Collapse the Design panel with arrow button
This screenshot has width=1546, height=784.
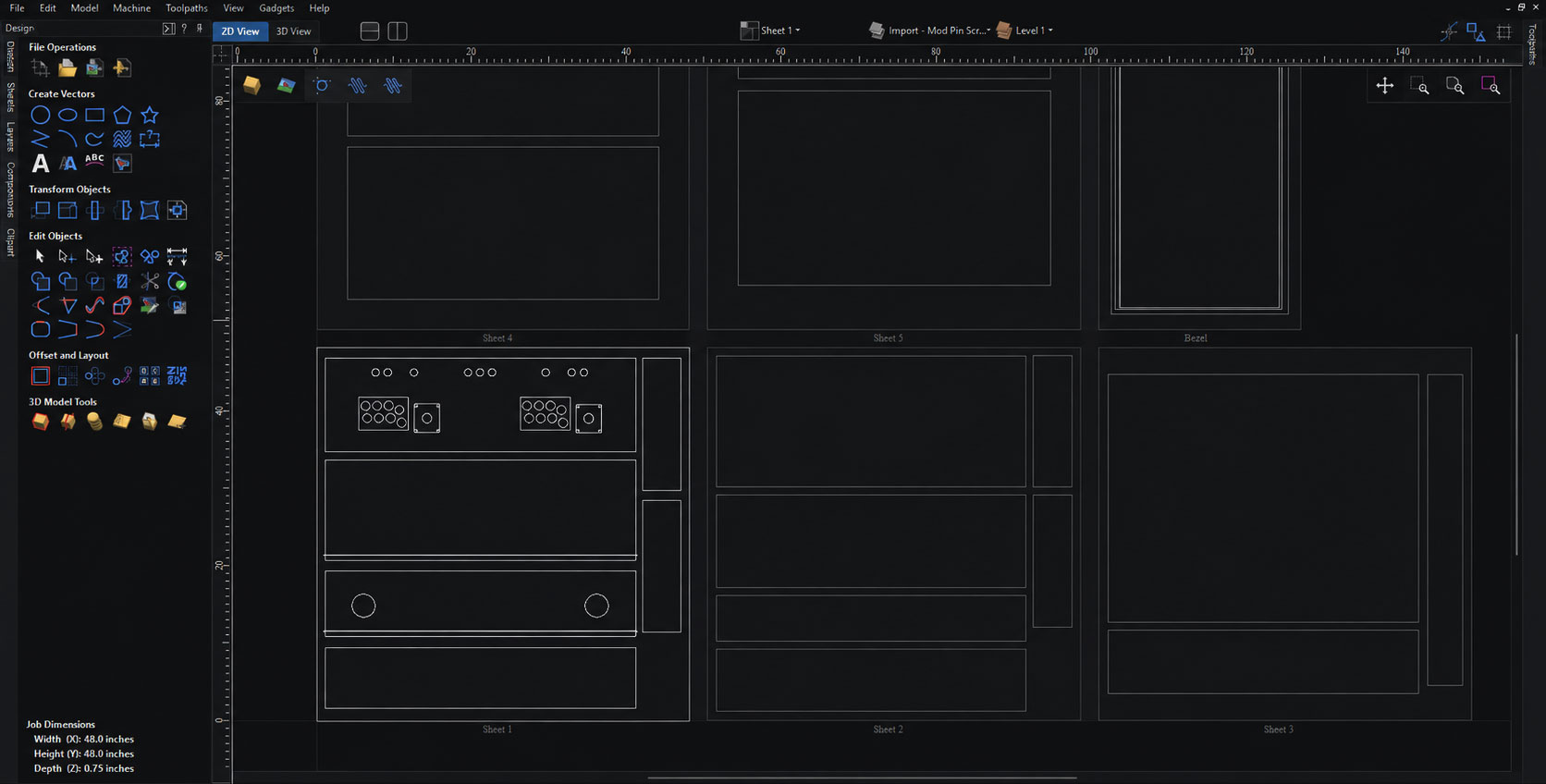tap(168, 29)
